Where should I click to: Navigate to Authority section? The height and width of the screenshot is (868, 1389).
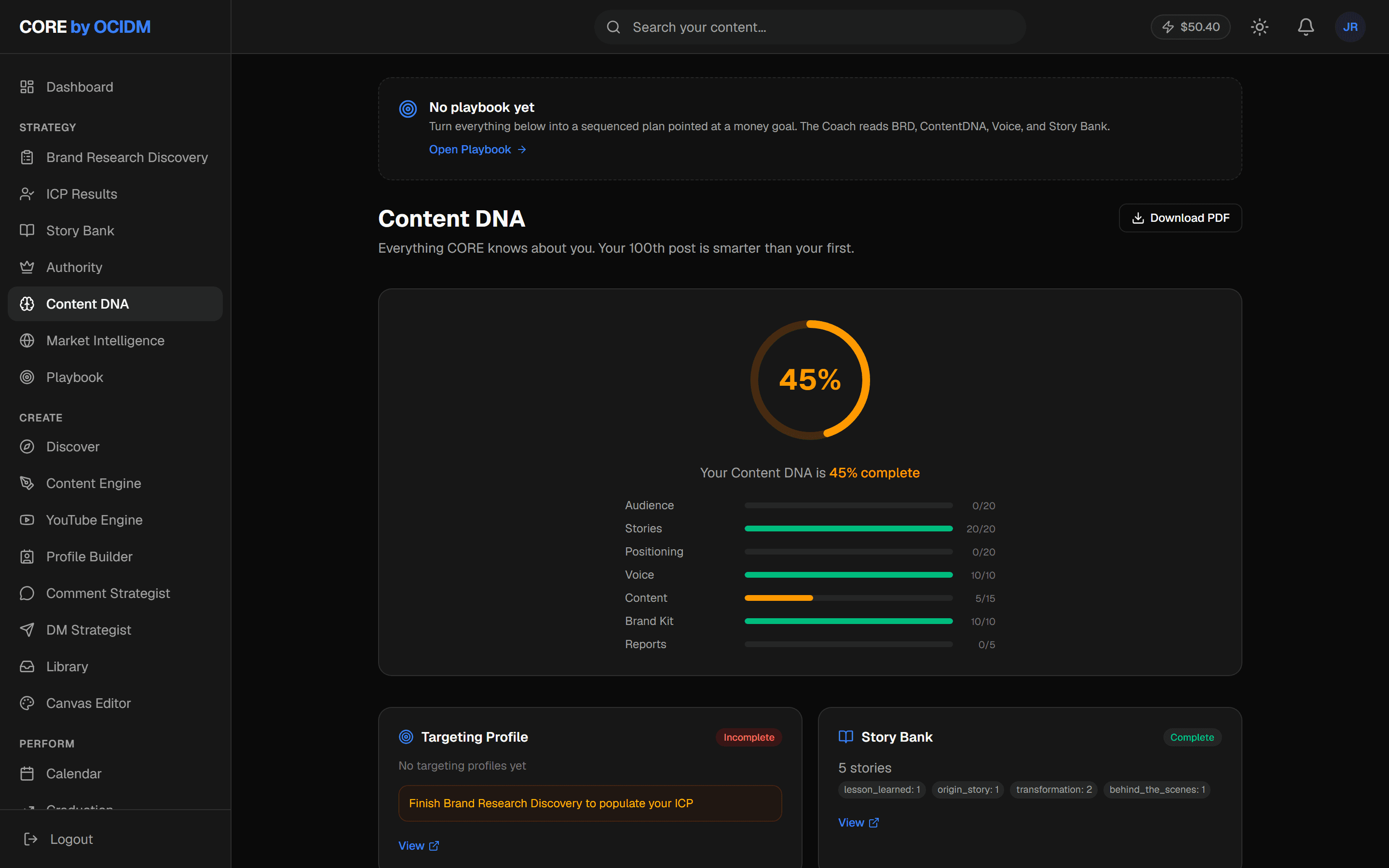(x=115, y=267)
